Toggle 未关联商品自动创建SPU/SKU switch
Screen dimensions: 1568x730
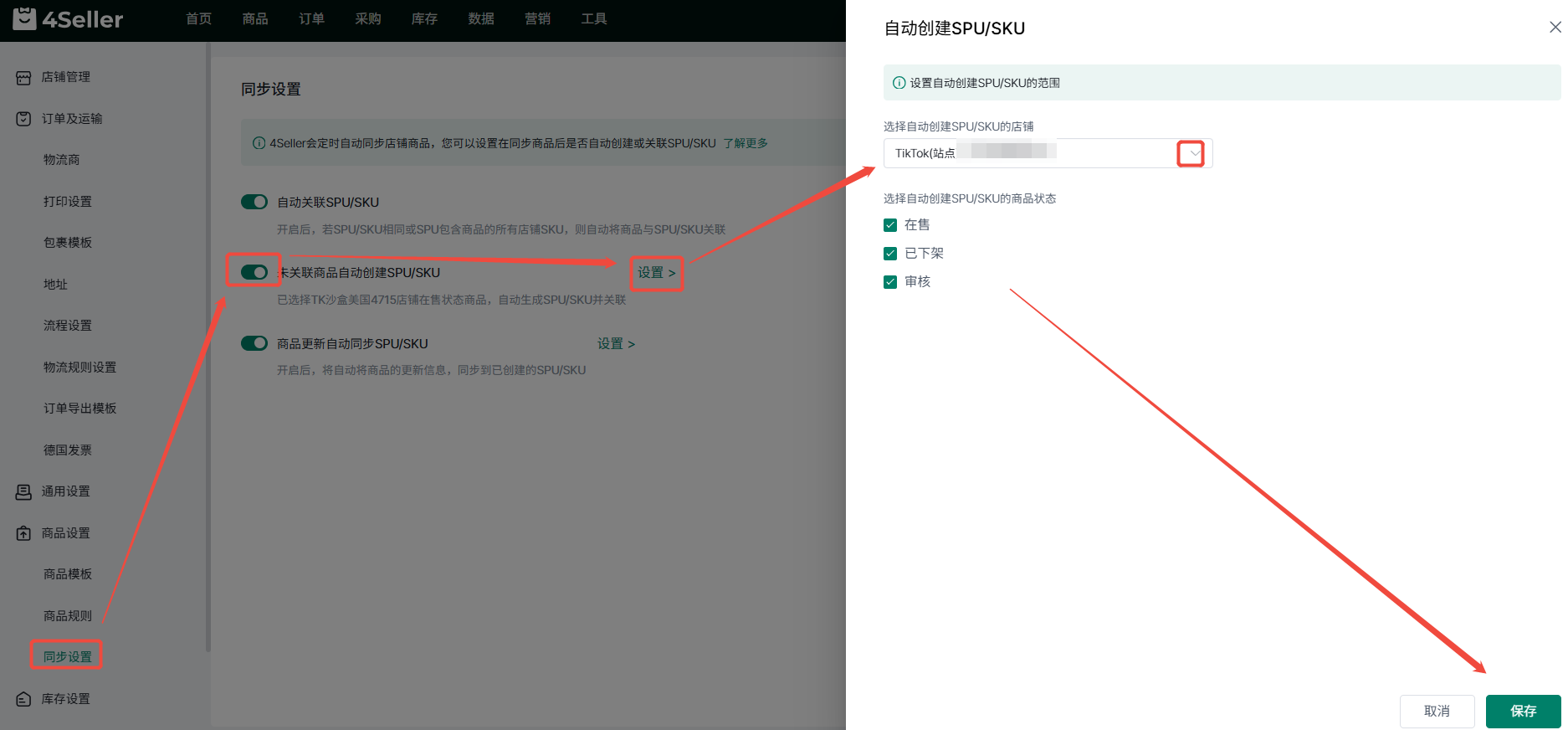(x=254, y=272)
